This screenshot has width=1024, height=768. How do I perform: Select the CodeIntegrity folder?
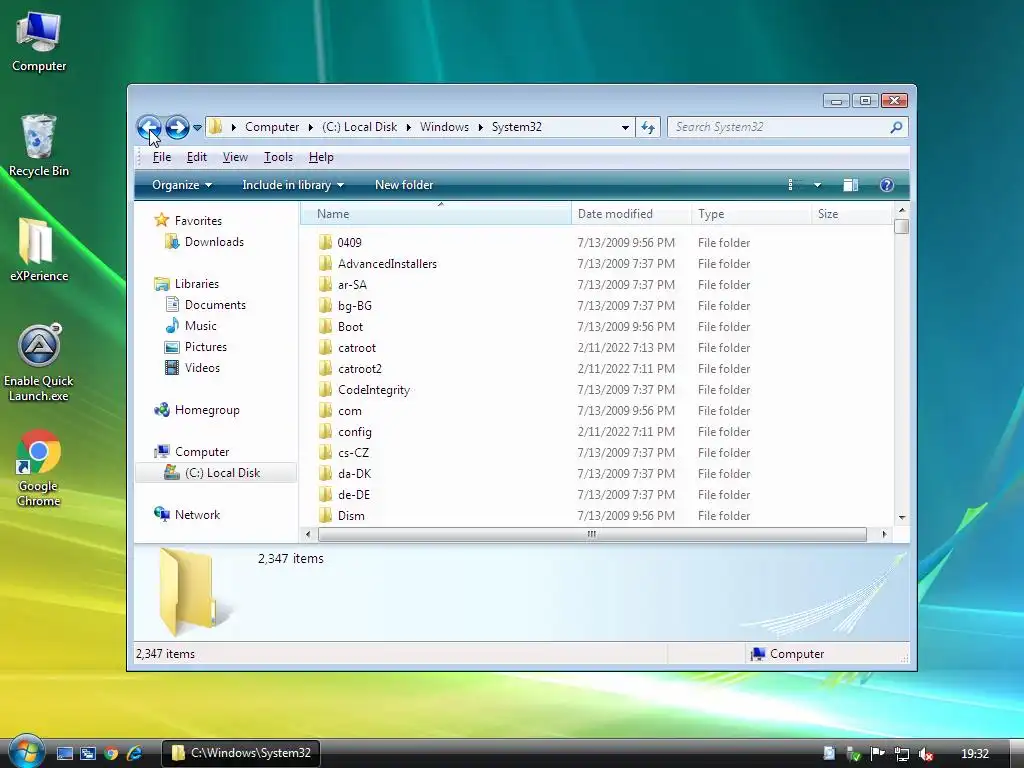click(x=373, y=389)
